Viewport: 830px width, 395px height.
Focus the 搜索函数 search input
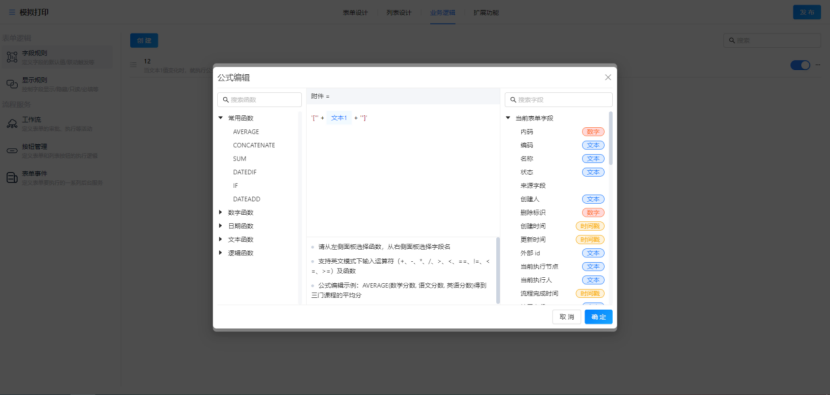point(259,100)
